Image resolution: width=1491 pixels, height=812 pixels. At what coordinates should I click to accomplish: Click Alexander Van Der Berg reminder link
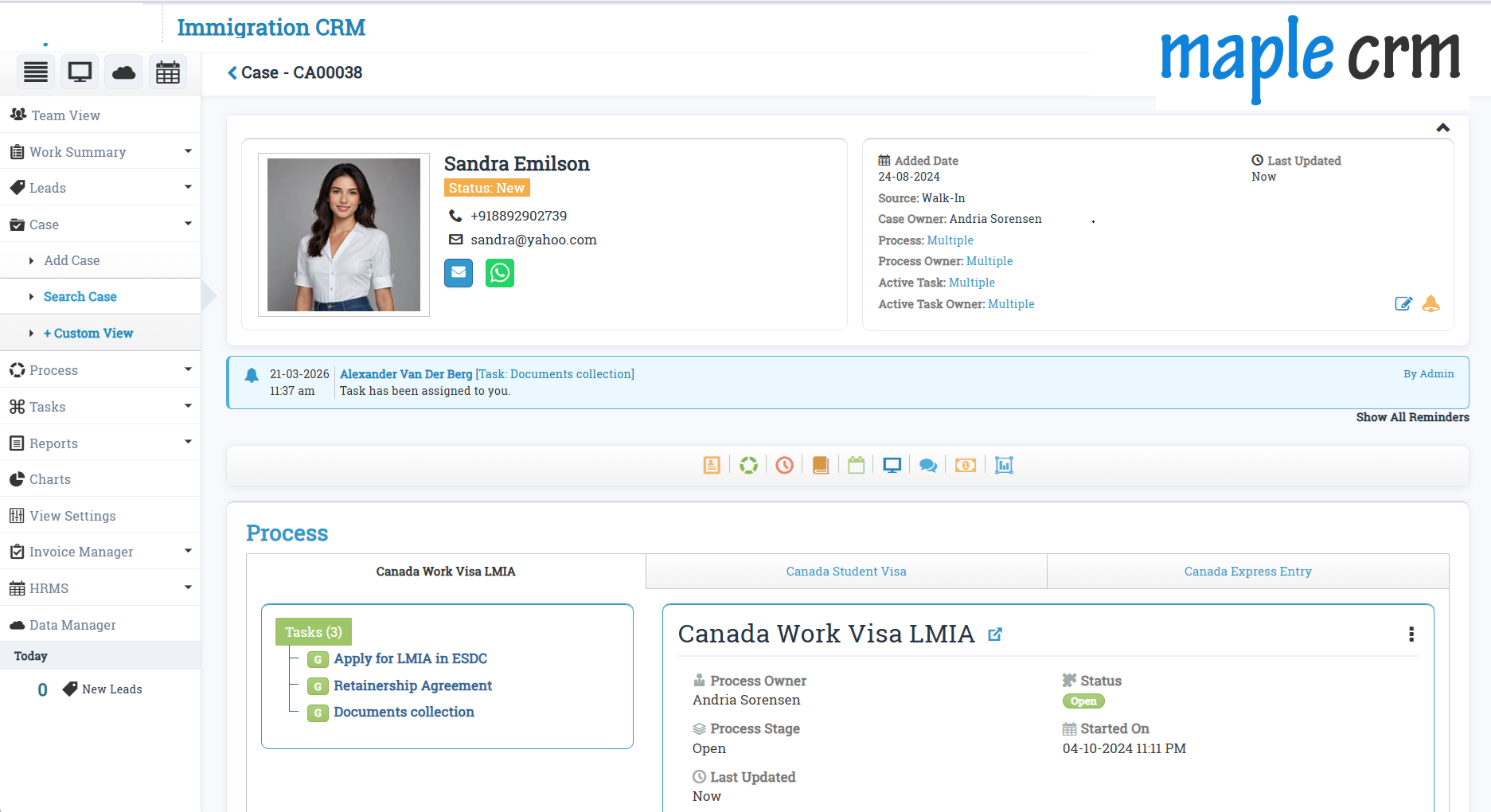(x=406, y=374)
